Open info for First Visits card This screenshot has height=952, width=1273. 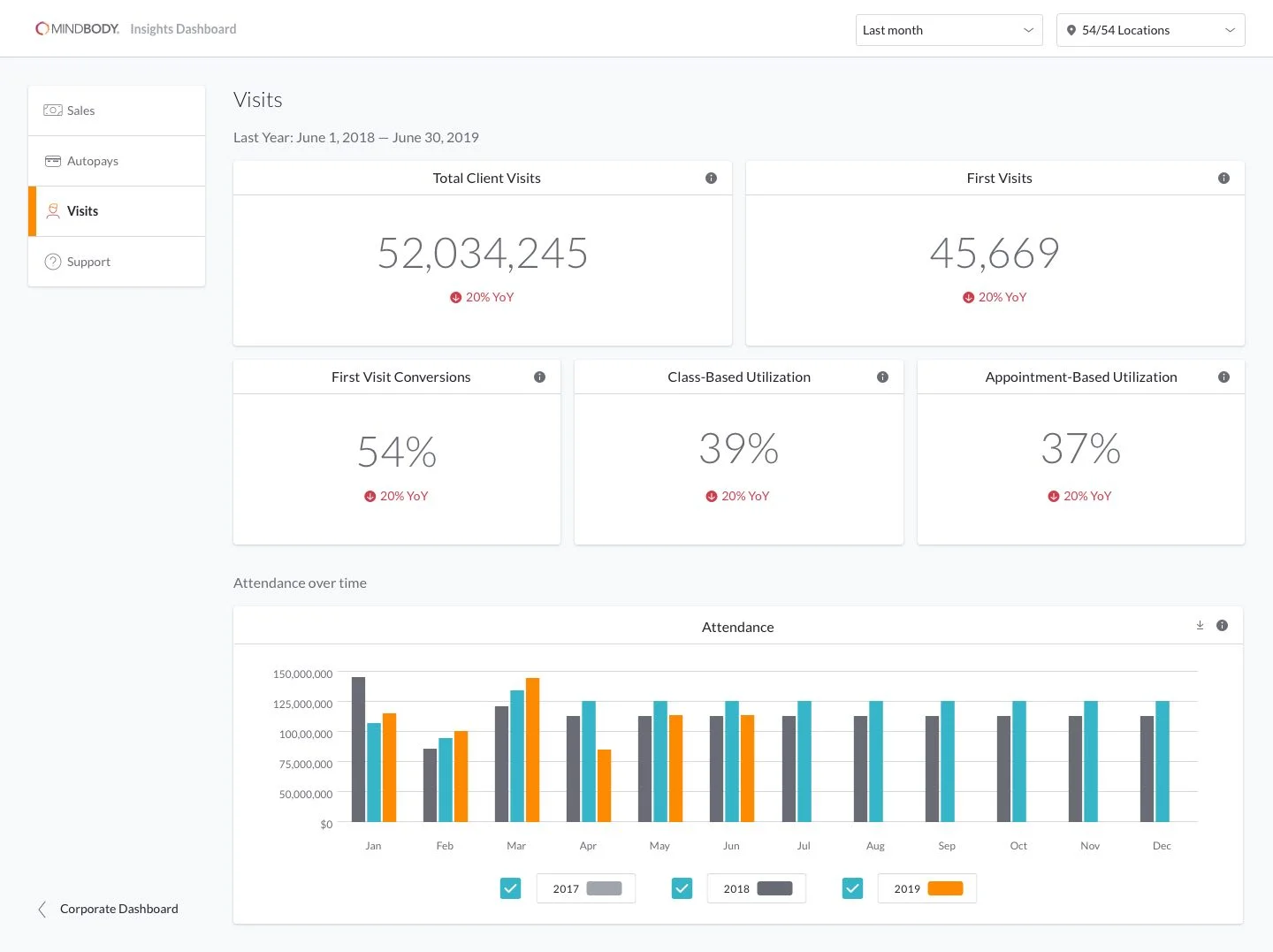pos(1223,179)
